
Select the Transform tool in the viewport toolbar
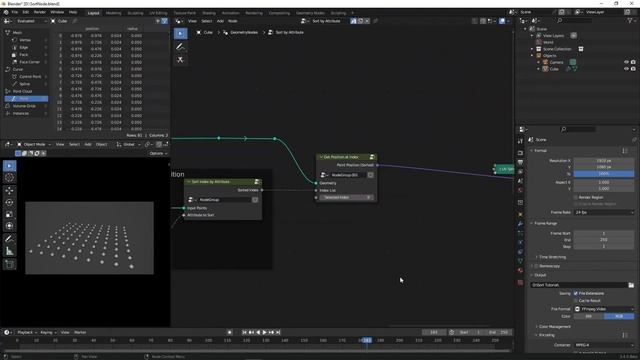click(9, 226)
